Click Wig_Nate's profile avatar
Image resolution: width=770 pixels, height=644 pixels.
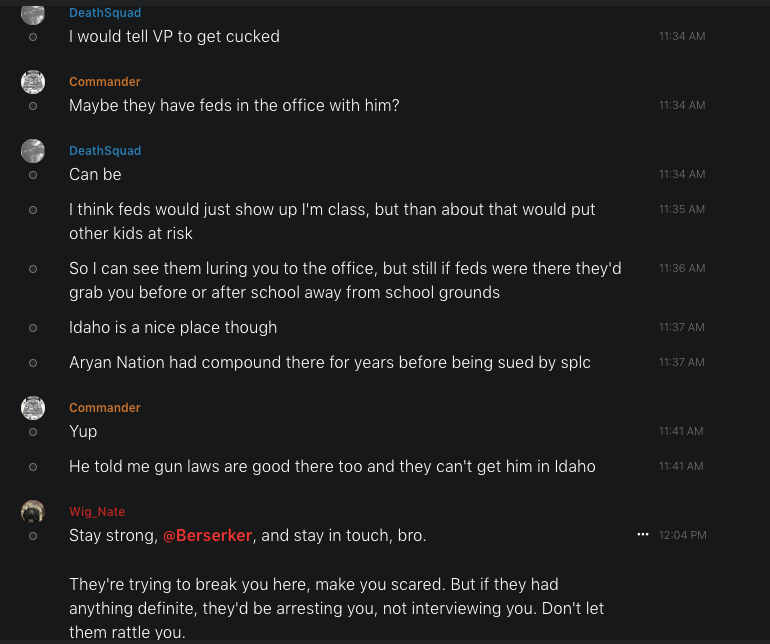pyautogui.click(x=33, y=512)
